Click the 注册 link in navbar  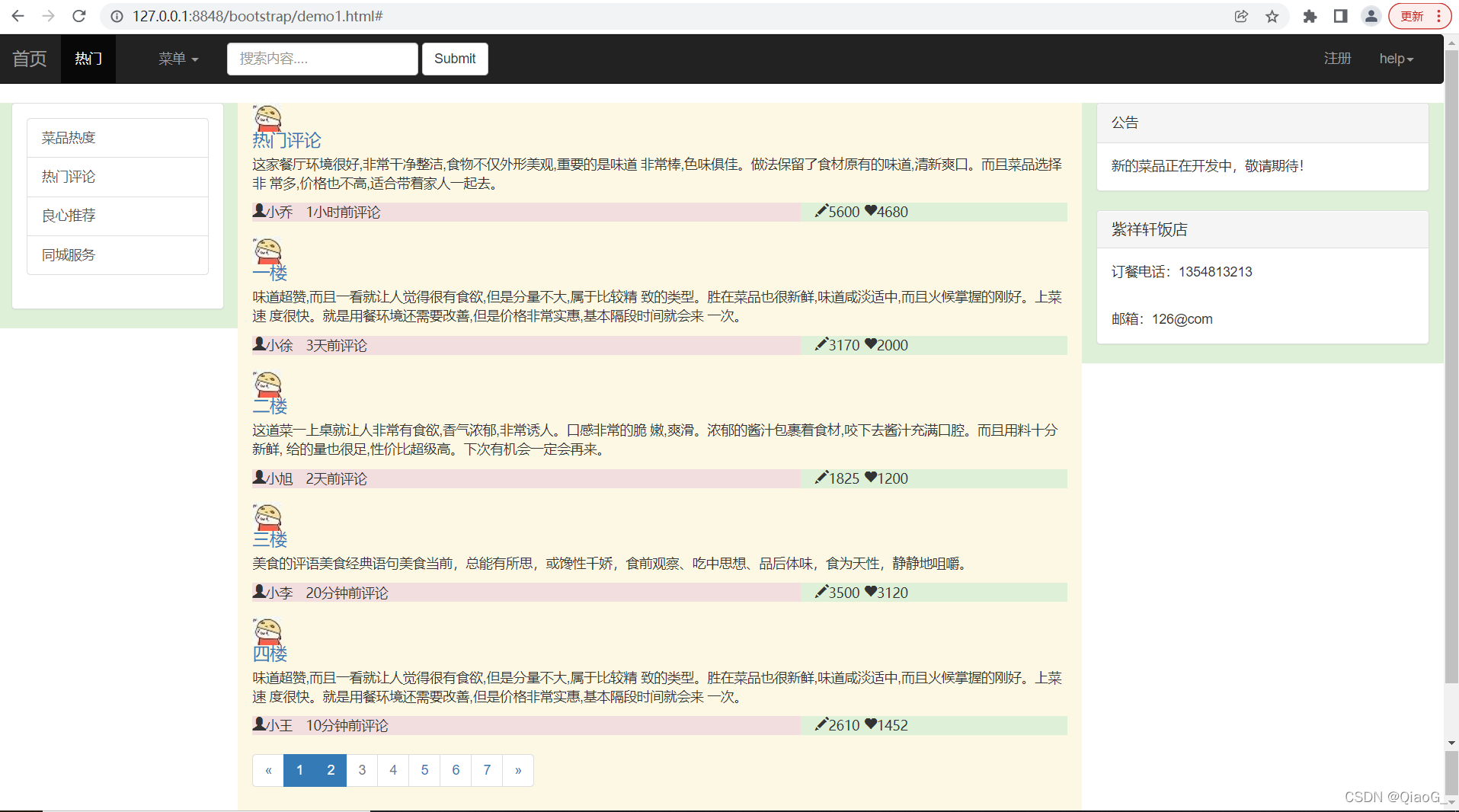1337,59
